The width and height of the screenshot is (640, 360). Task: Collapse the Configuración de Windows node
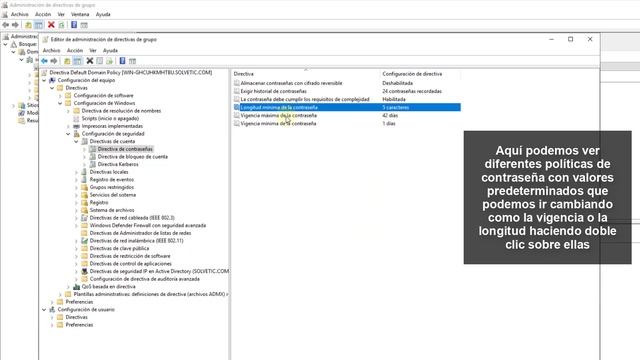(60, 103)
